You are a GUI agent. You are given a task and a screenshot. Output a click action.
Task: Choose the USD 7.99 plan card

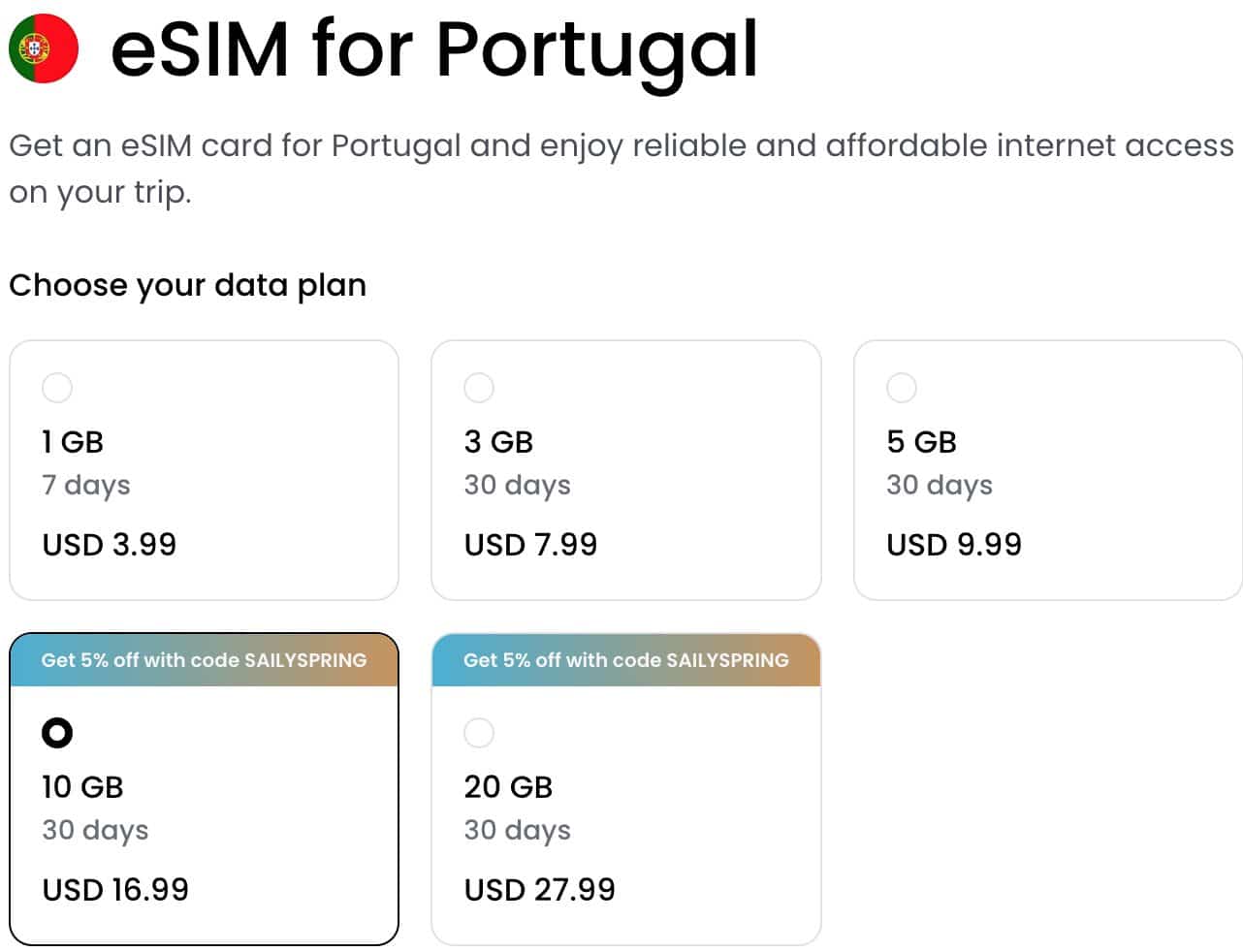[x=626, y=470]
